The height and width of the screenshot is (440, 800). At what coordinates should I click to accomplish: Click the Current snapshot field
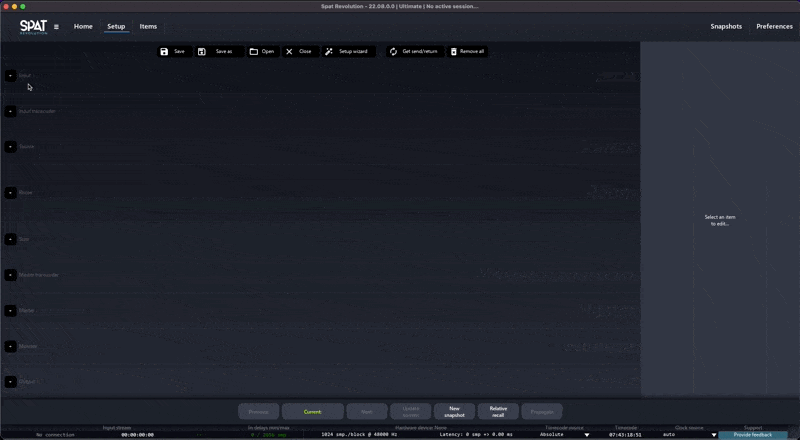[x=313, y=411]
